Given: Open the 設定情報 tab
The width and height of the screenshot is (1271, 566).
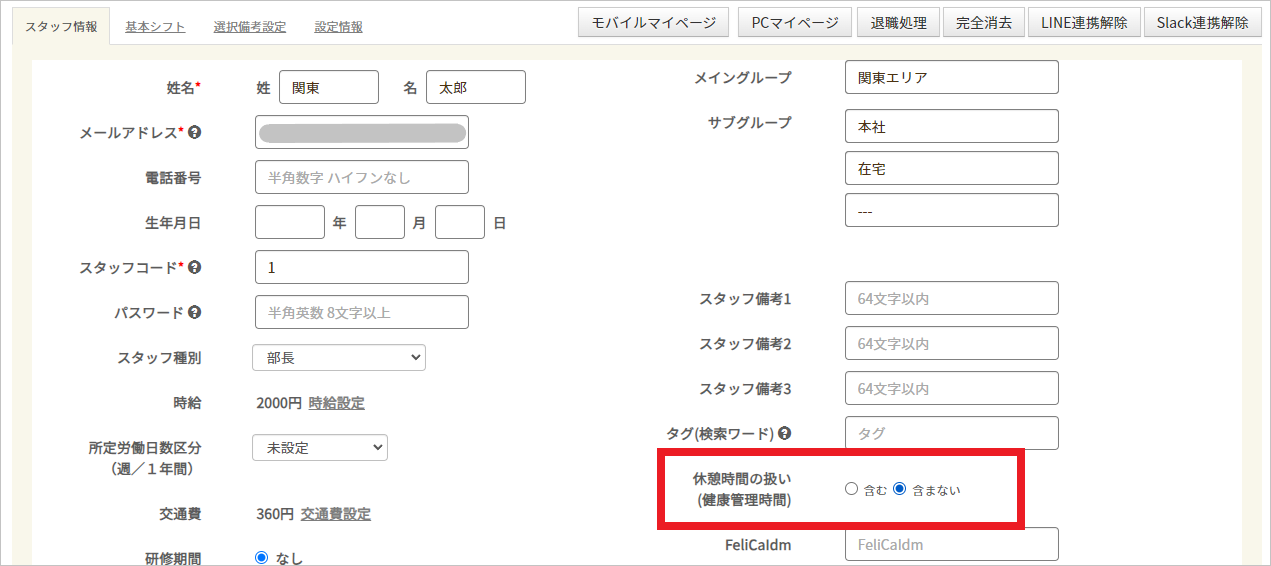Looking at the screenshot, I should (x=338, y=27).
